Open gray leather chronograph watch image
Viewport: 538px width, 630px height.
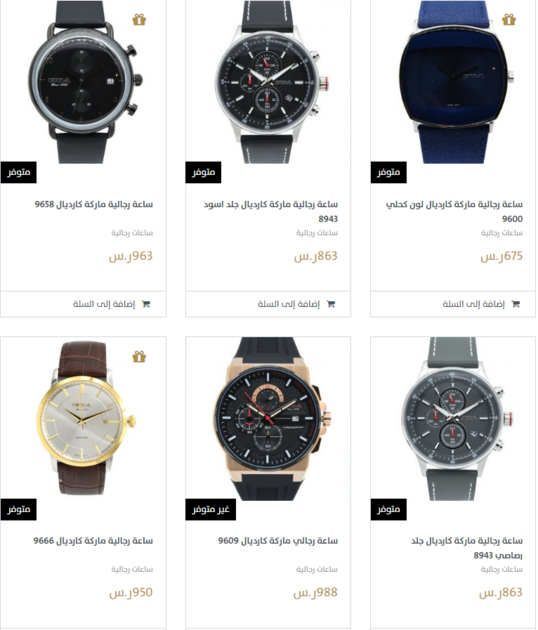(x=453, y=419)
